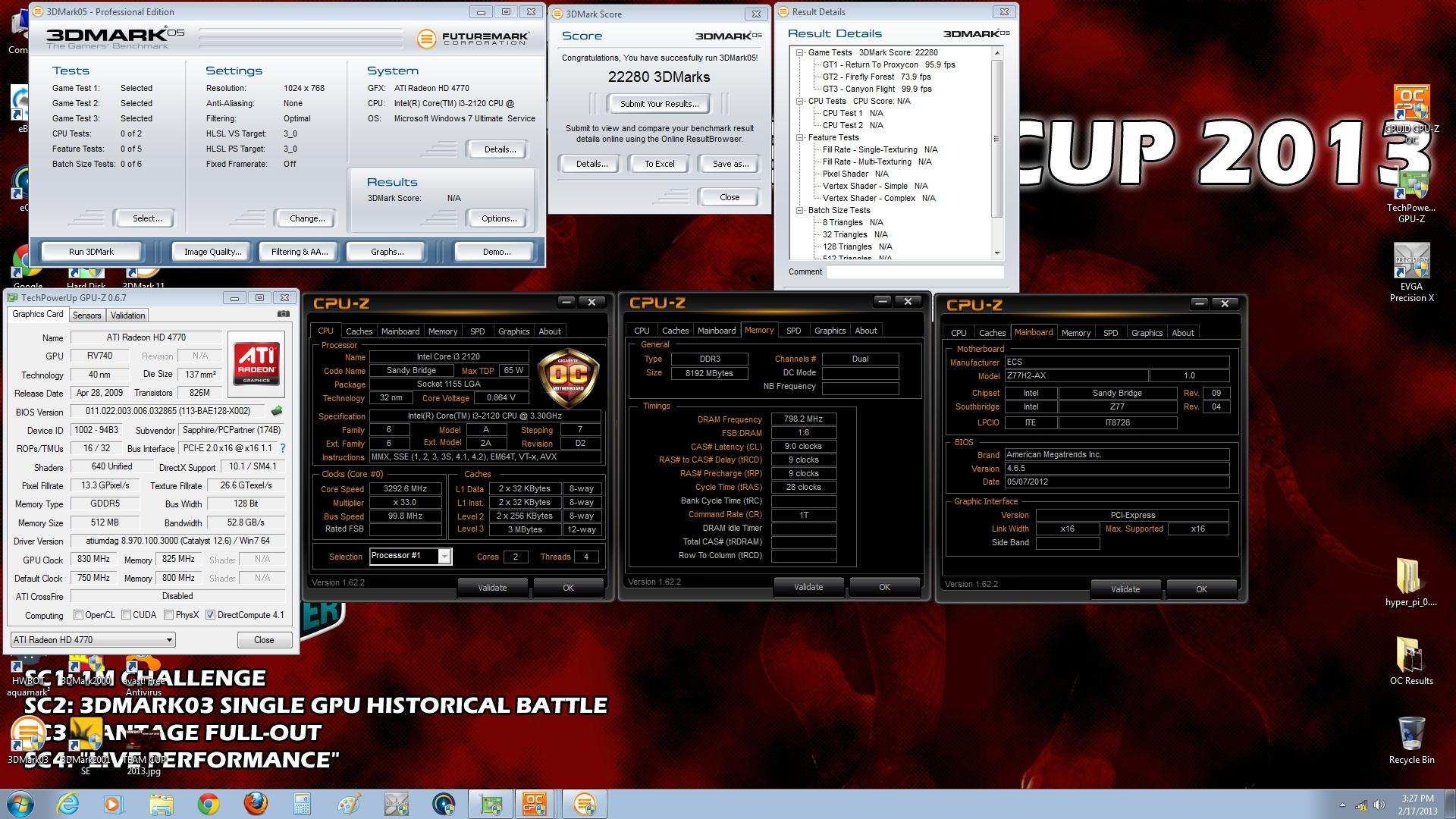
Task: Open the TechPowerUp GPU-Z desktop shortcut
Action: [1411, 197]
